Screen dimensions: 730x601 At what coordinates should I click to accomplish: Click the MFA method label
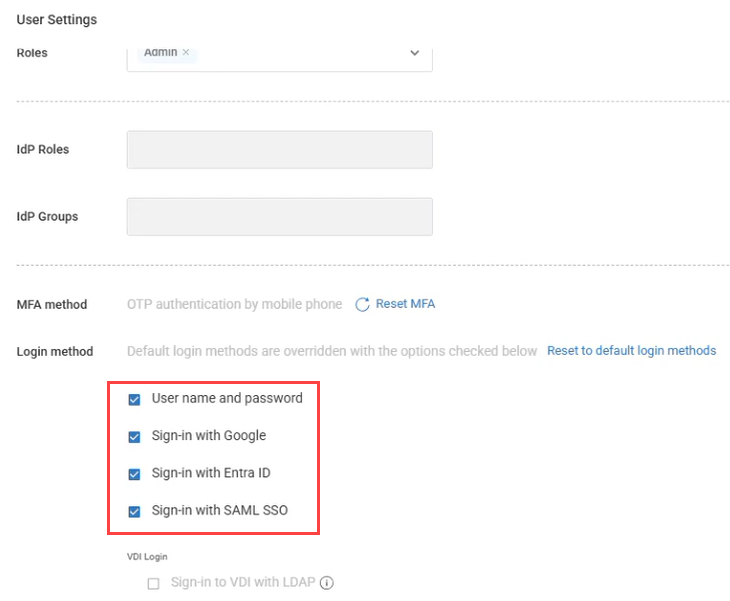pyautogui.click(x=52, y=304)
